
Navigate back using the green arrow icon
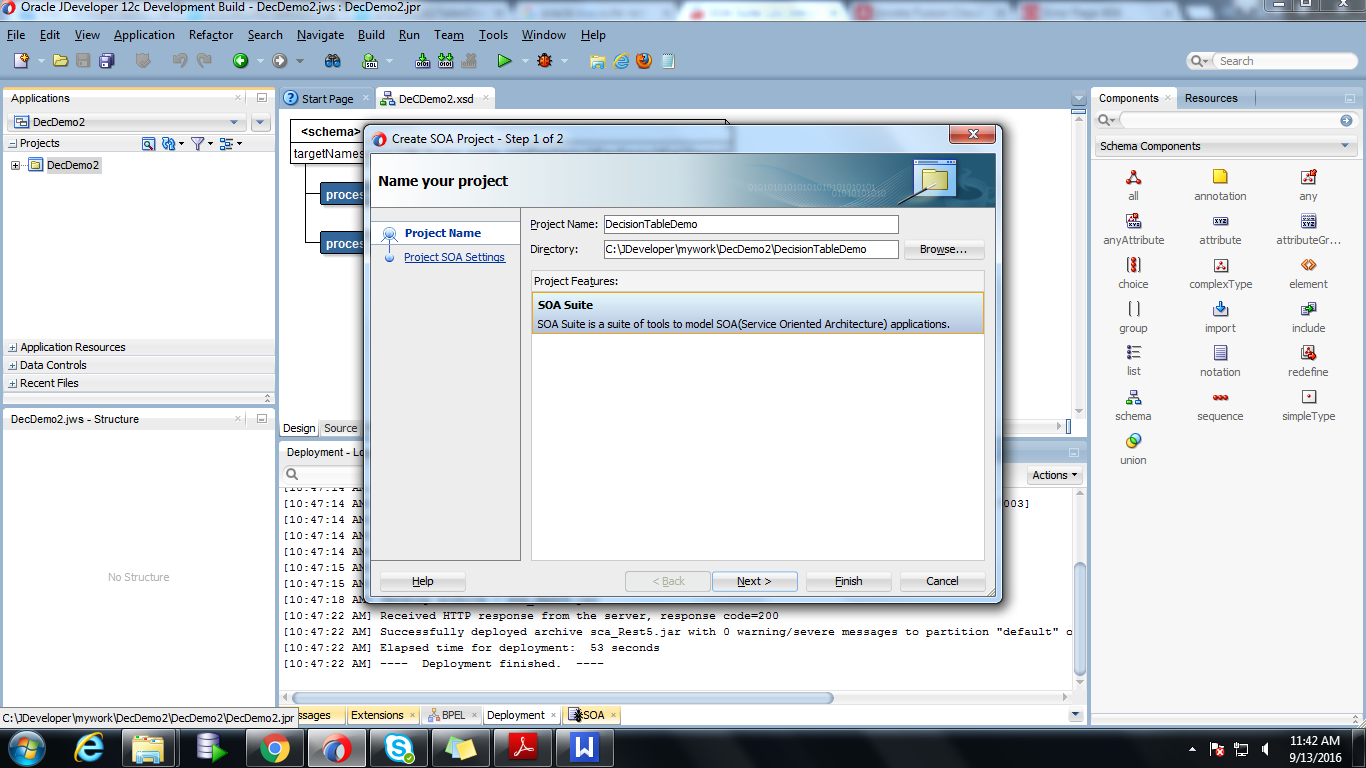tap(240, 60)
